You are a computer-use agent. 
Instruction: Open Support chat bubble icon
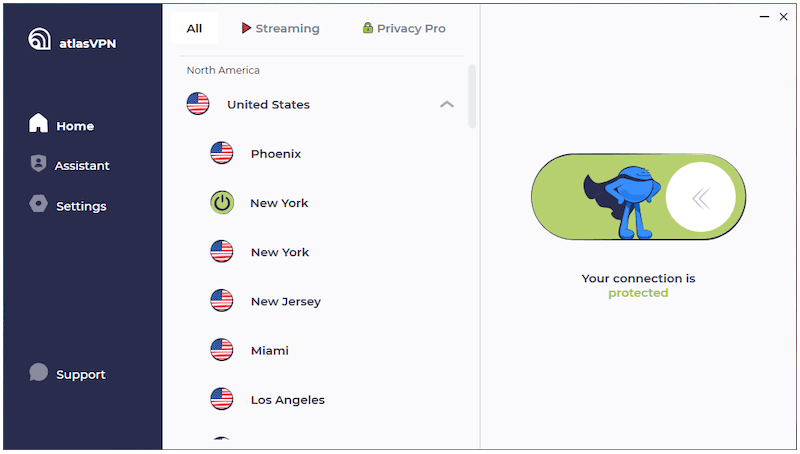coord(38,372)
